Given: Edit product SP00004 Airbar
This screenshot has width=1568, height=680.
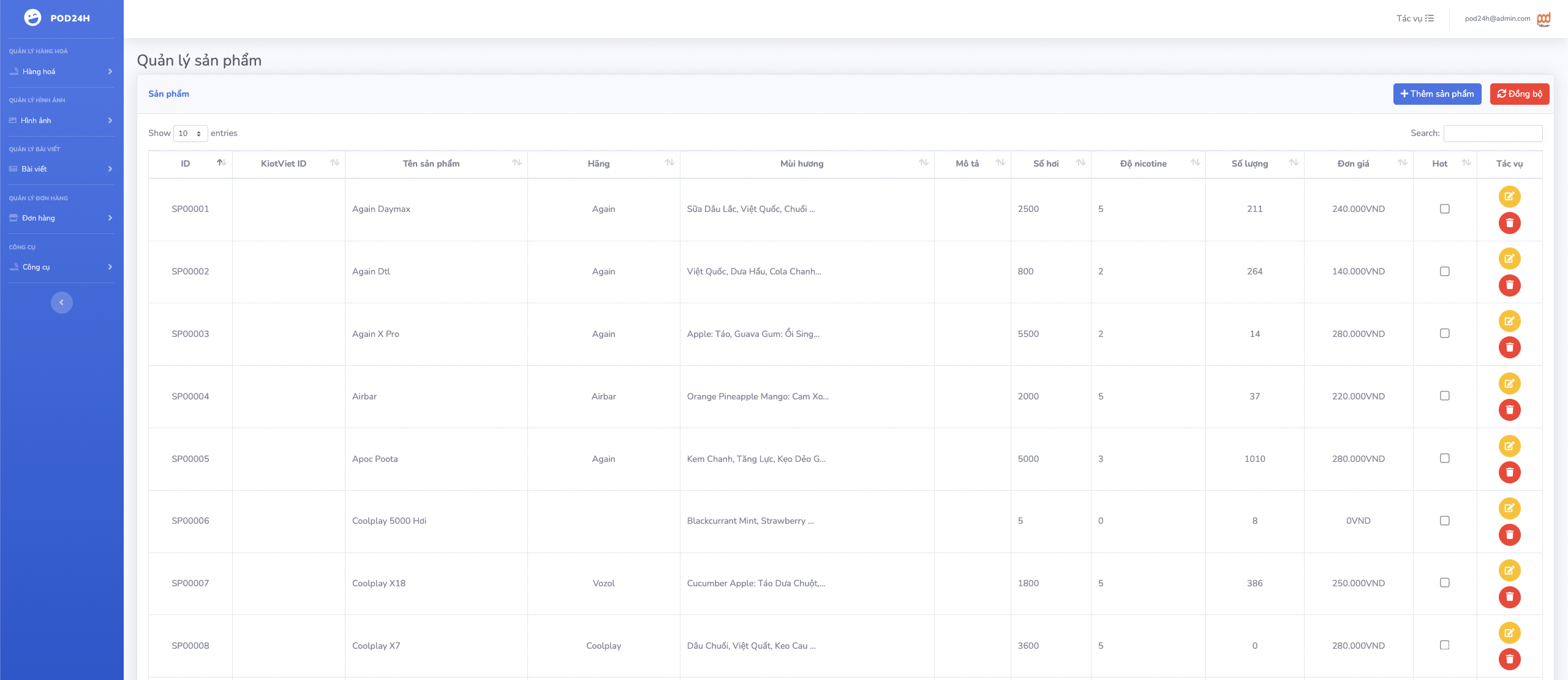Looking at the screenshot, I should 1509,383.
